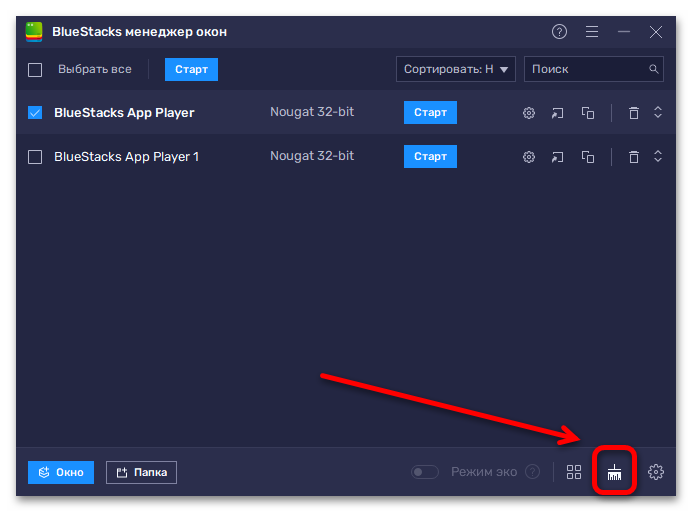The width and height of the screenshot is (692, 512).
Task: Click the top Старт button beside Выбрать все
Action: tap(191, 69)
